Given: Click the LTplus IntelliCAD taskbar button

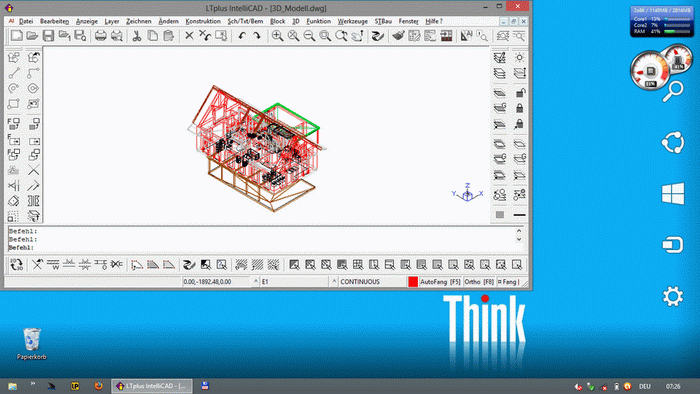Looking at the screenshot, I should pos(152,386).
